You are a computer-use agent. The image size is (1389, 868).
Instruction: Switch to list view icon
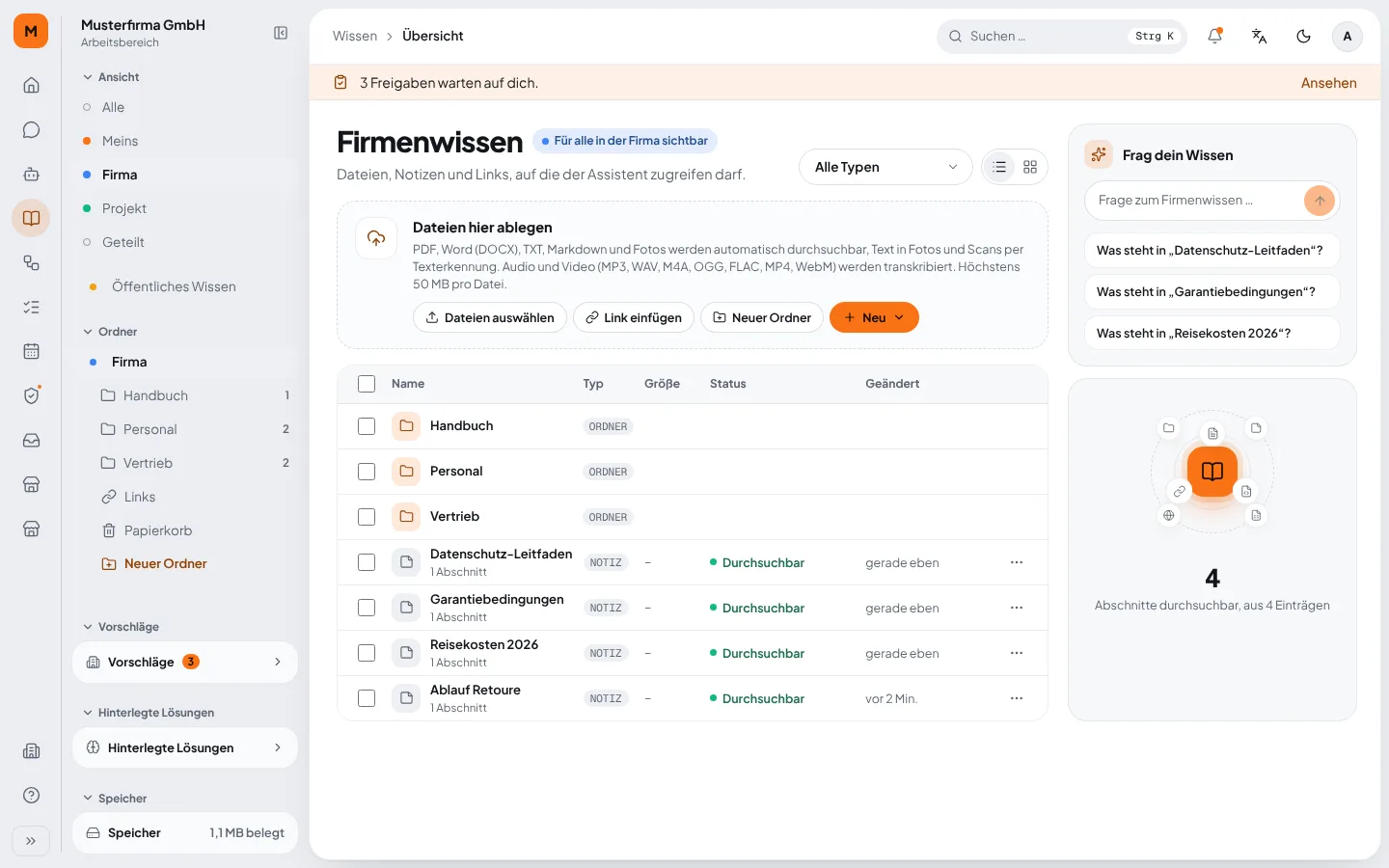(x=999, y=167)
